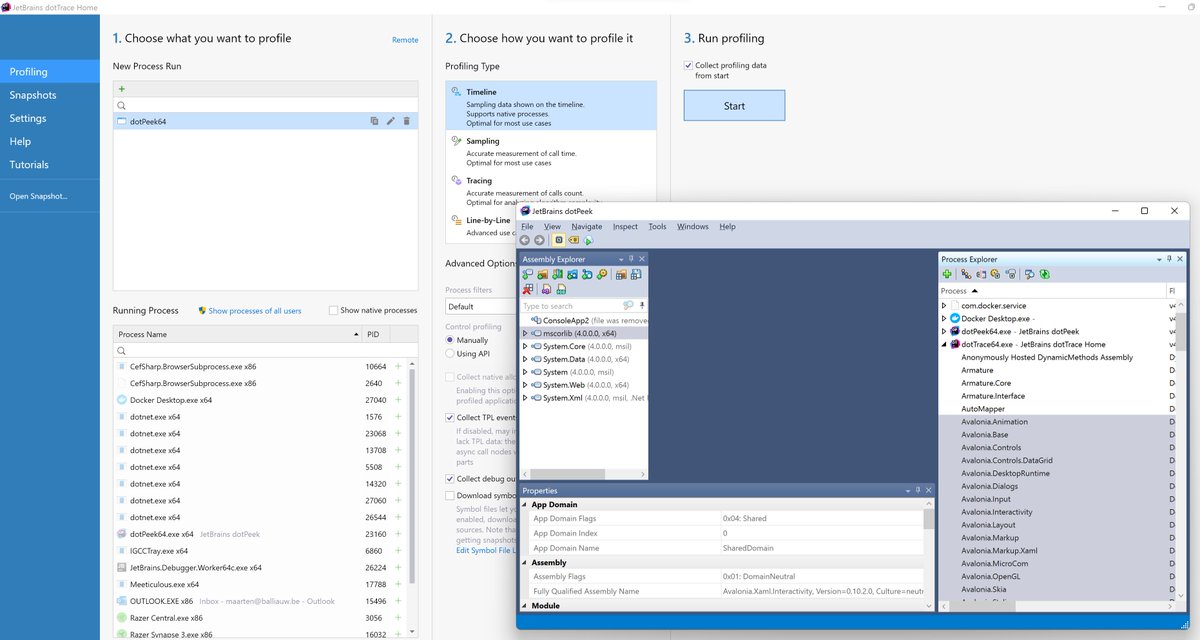Pin the Assembly Explorer panel

631,259
